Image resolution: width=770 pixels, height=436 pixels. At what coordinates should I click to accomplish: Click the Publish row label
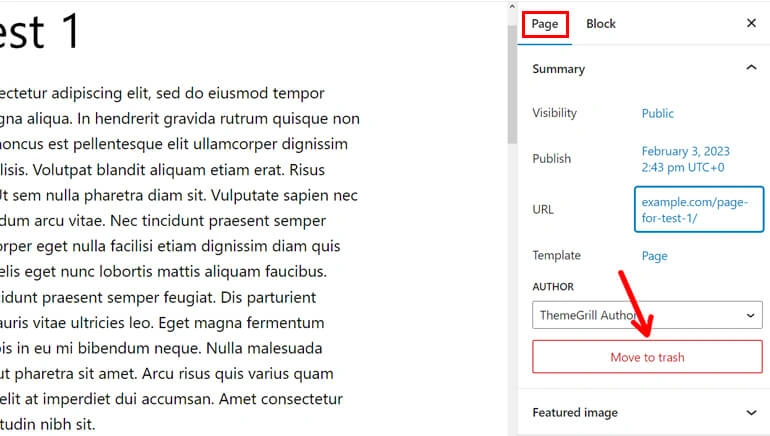click(552, 159)
